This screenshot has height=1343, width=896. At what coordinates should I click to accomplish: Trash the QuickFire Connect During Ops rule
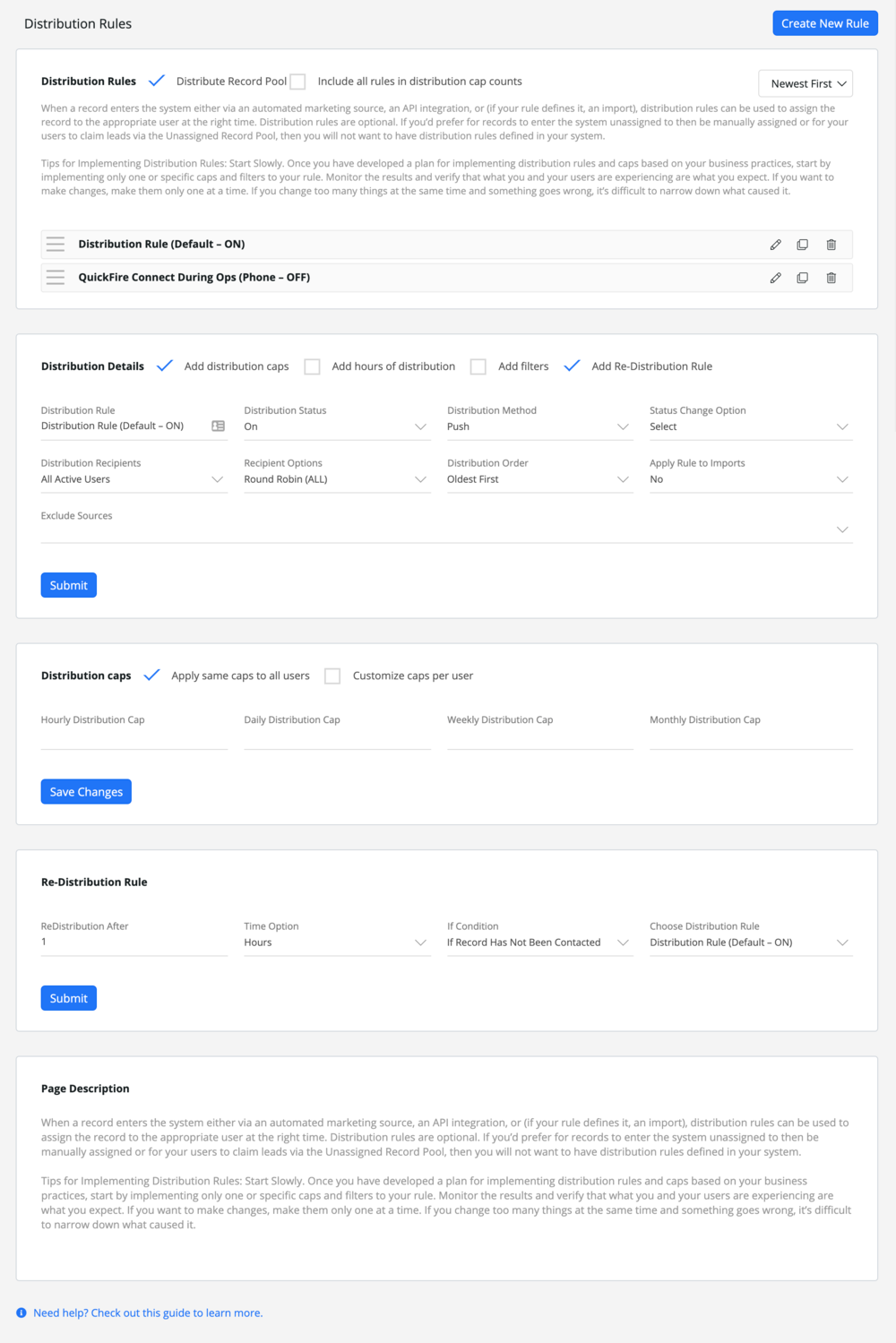(831, 278)
